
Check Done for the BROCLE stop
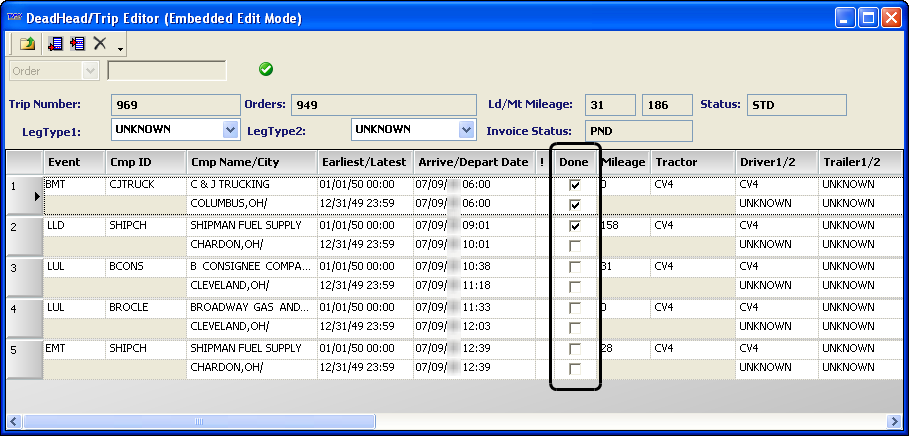574,308
